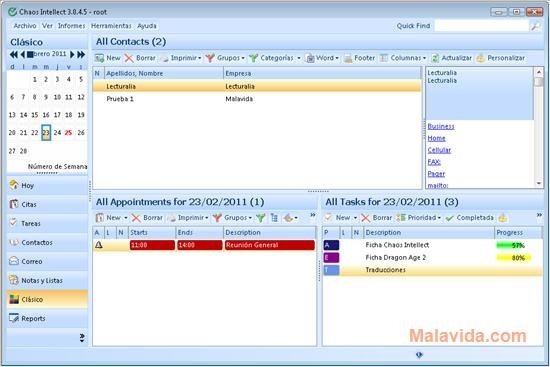Image resolution: width=550 pixels, height=367 pixels.
Task: Click Personalizar in contacts toolbar
Action: [x=501, y=58]
